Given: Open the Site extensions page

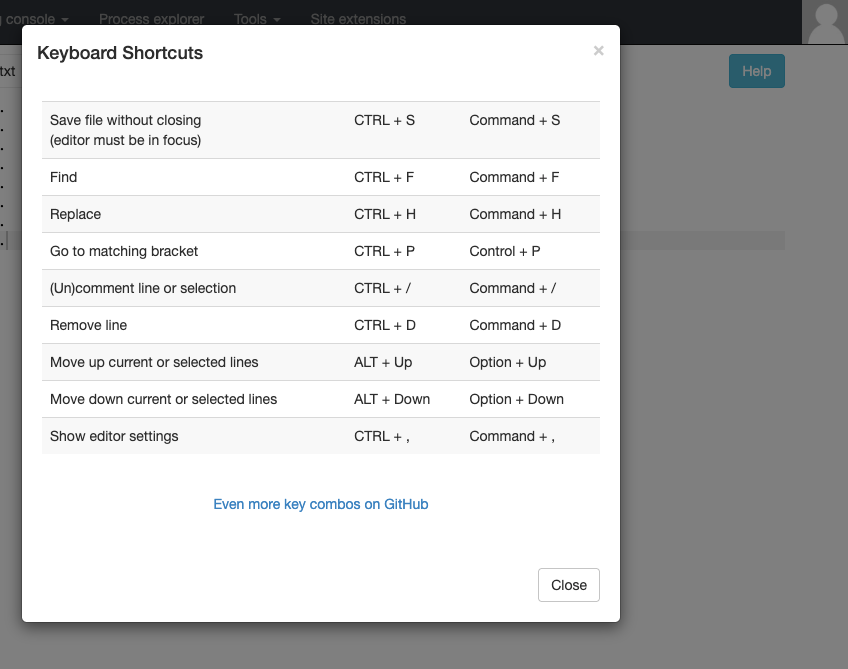Looking at the screenshot, I should click(x=357, y=18).
